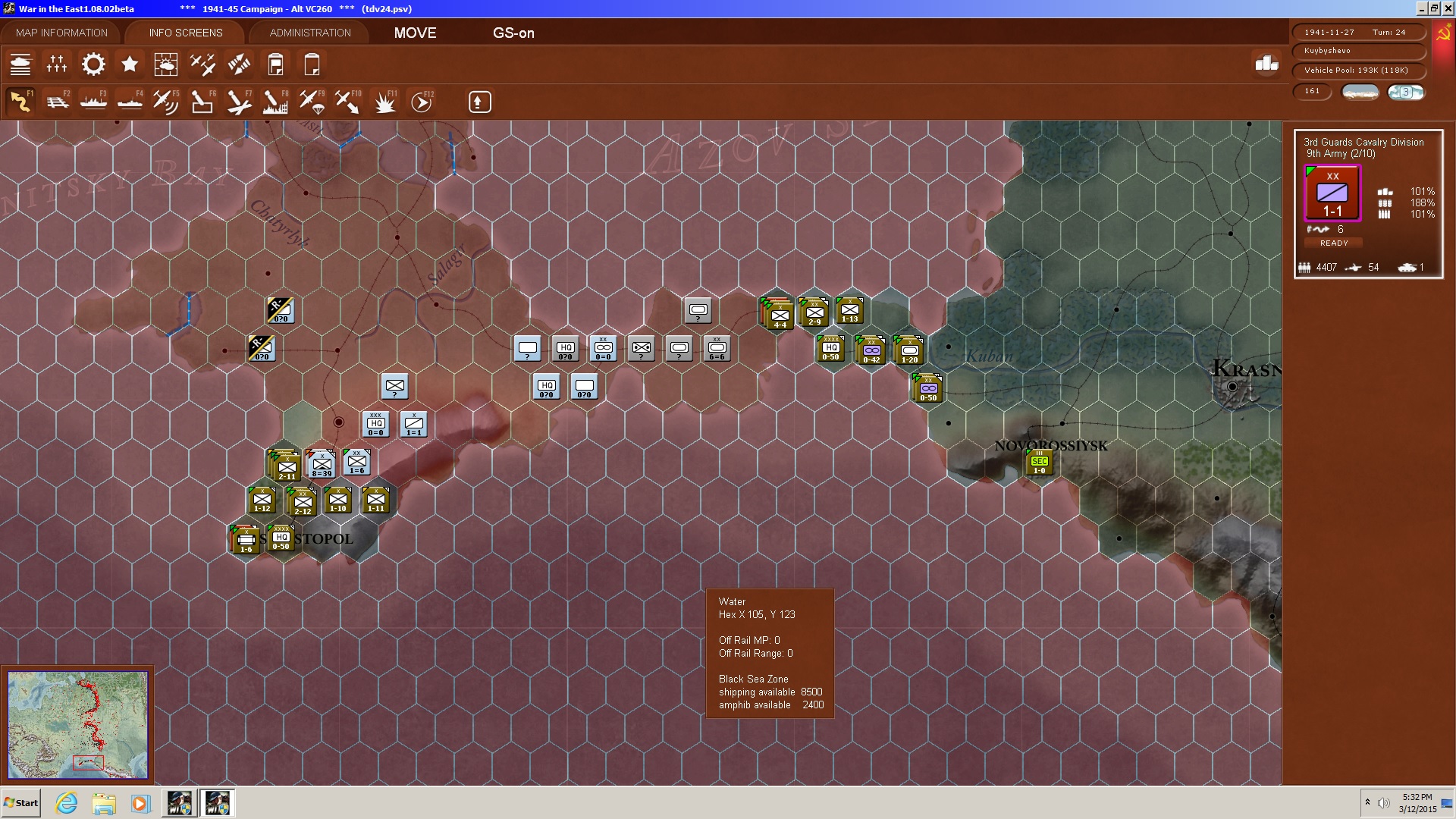Select the F6 bomb unit icon

(202, 102)
